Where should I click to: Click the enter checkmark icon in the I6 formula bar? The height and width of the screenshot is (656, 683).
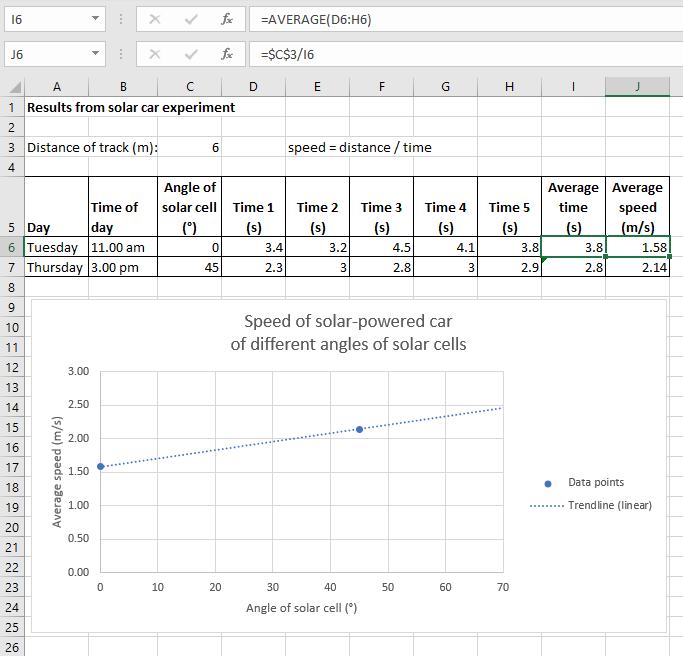[191, 19]
